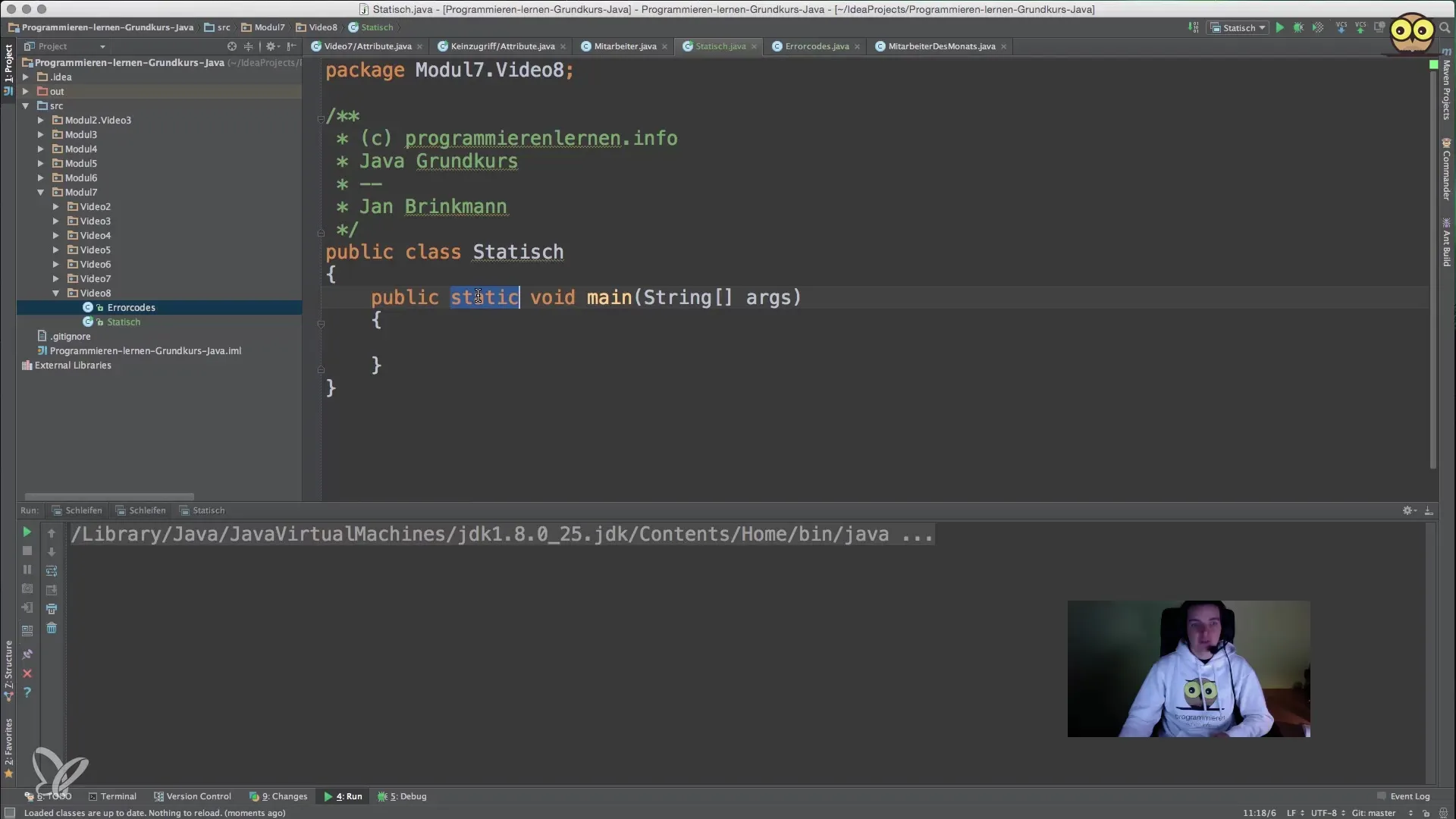Viewport: 1456px width, 819px height.
Task: Click the VCS commit changes icon
Action: 1360,27
